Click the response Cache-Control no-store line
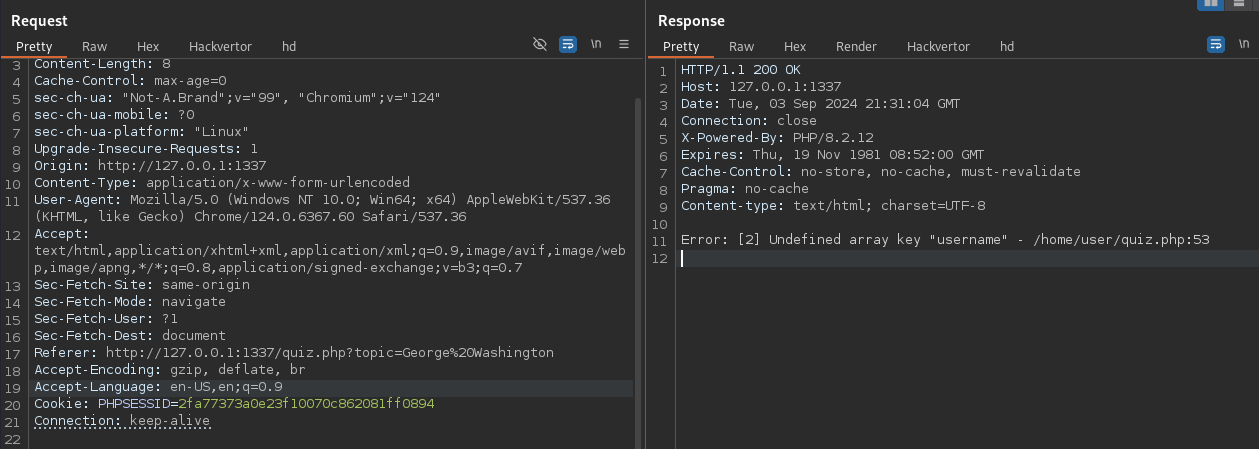 [x=881, y=171]
